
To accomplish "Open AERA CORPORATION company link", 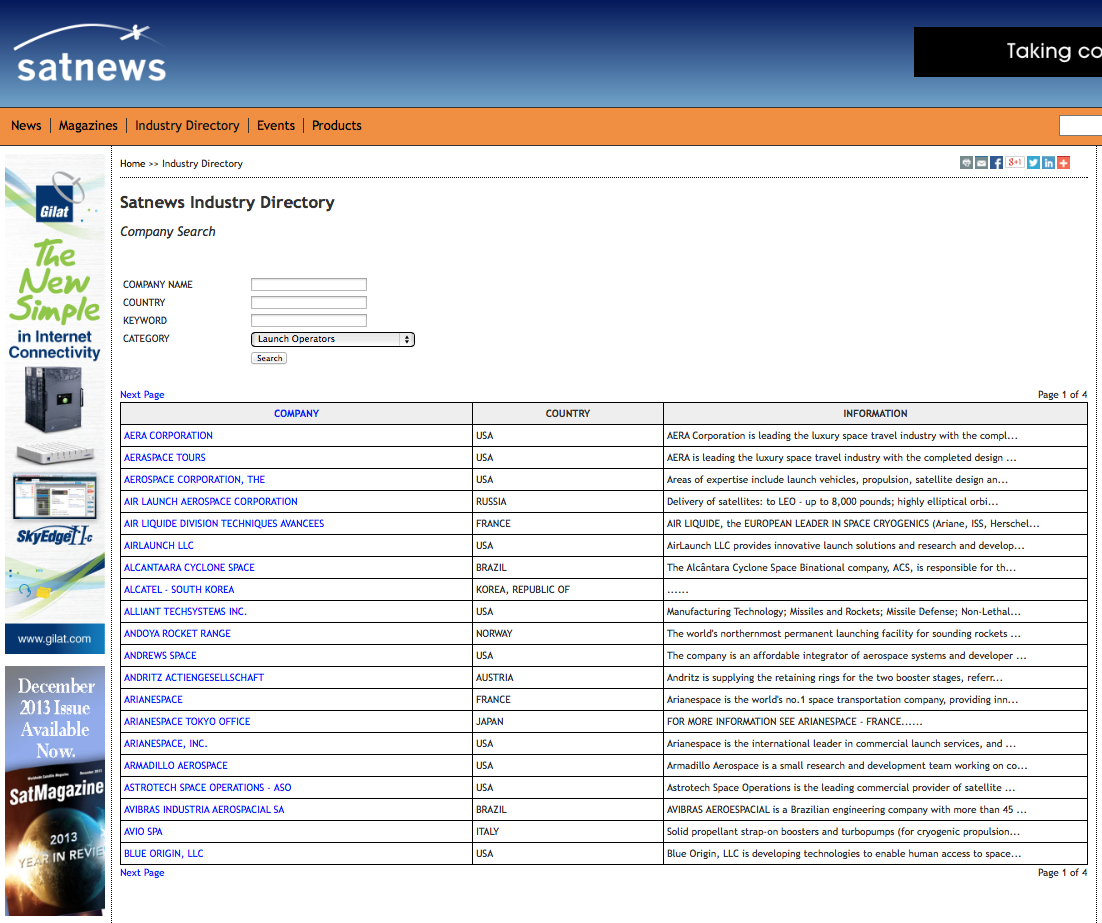I will coord(168,436).
